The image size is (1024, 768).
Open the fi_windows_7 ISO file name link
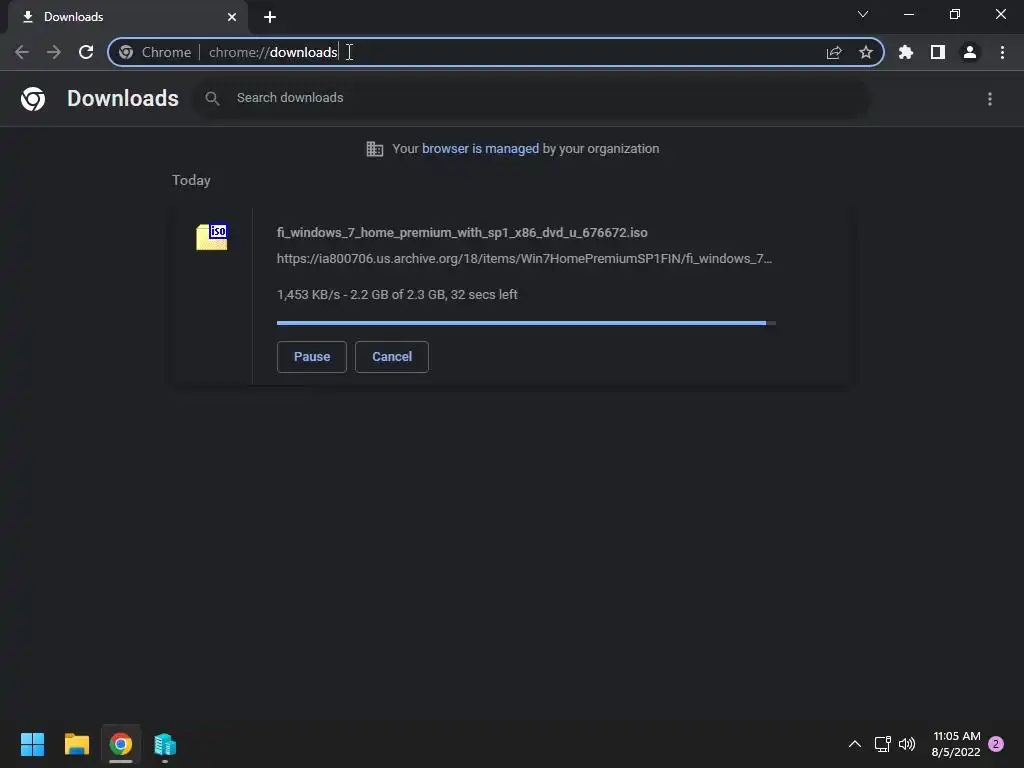[x=462, y=232]
